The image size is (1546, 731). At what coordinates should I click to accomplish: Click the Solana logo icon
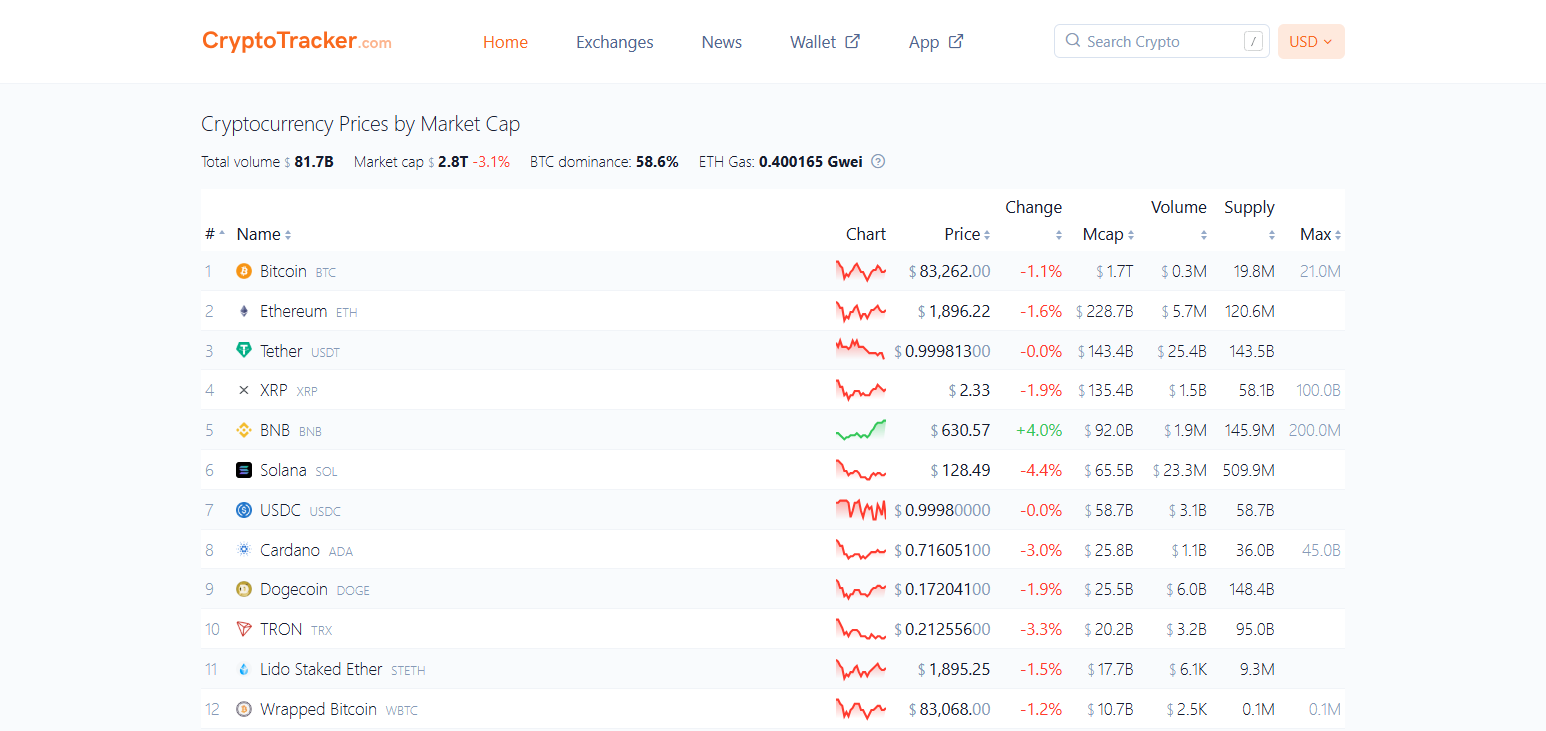tap(243, 470)
